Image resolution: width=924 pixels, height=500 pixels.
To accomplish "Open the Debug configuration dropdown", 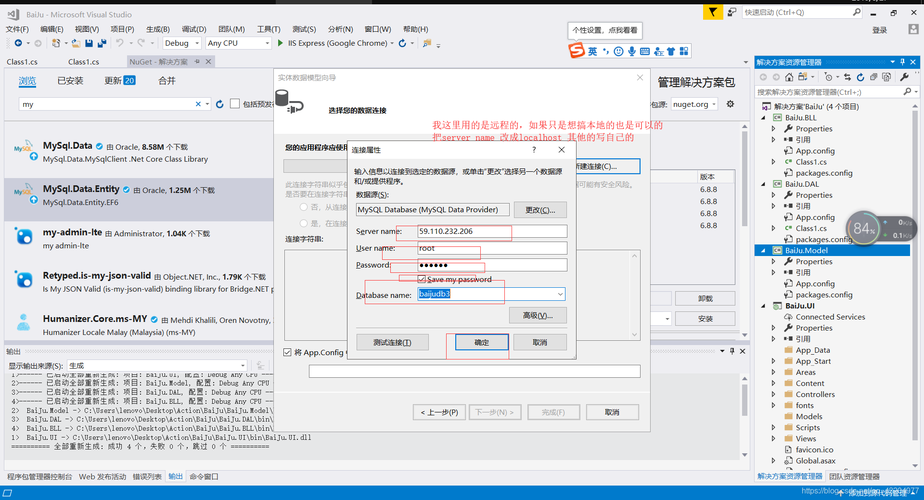I will [181, 43].
